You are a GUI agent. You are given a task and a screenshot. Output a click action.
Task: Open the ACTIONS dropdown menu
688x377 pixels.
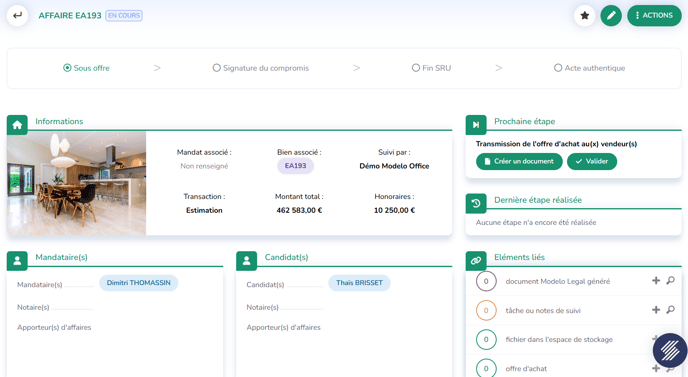(654, 15)
